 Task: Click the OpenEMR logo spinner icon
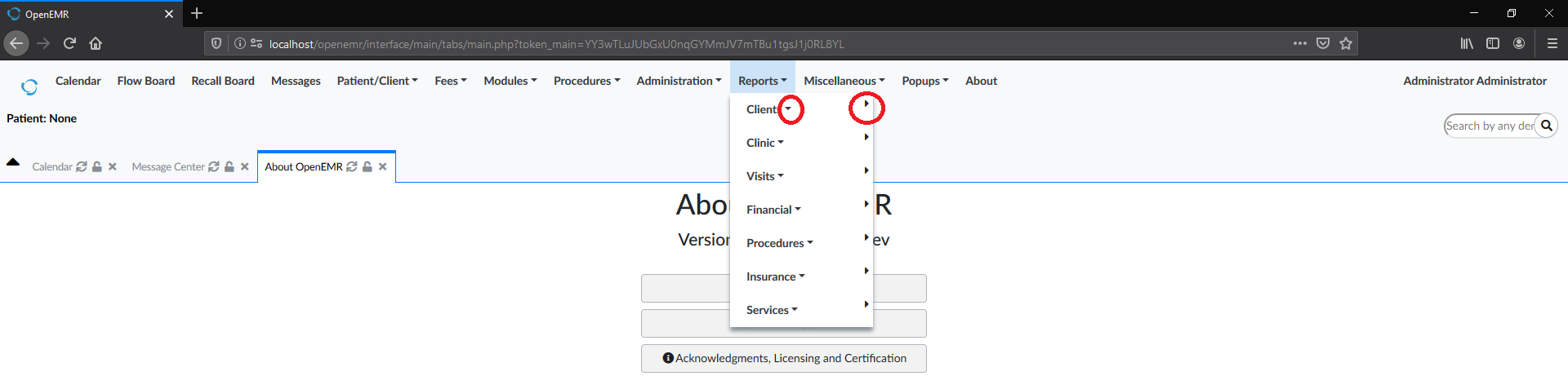click(x=29, y=86)
